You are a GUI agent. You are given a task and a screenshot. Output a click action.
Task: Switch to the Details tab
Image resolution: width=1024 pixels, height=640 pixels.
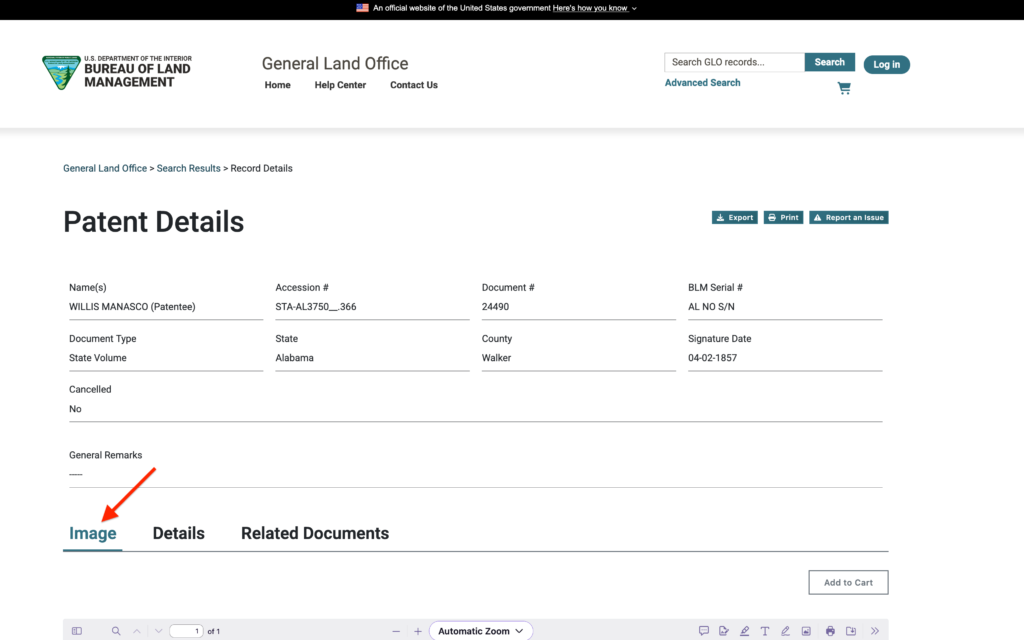[x=178, y=534]
